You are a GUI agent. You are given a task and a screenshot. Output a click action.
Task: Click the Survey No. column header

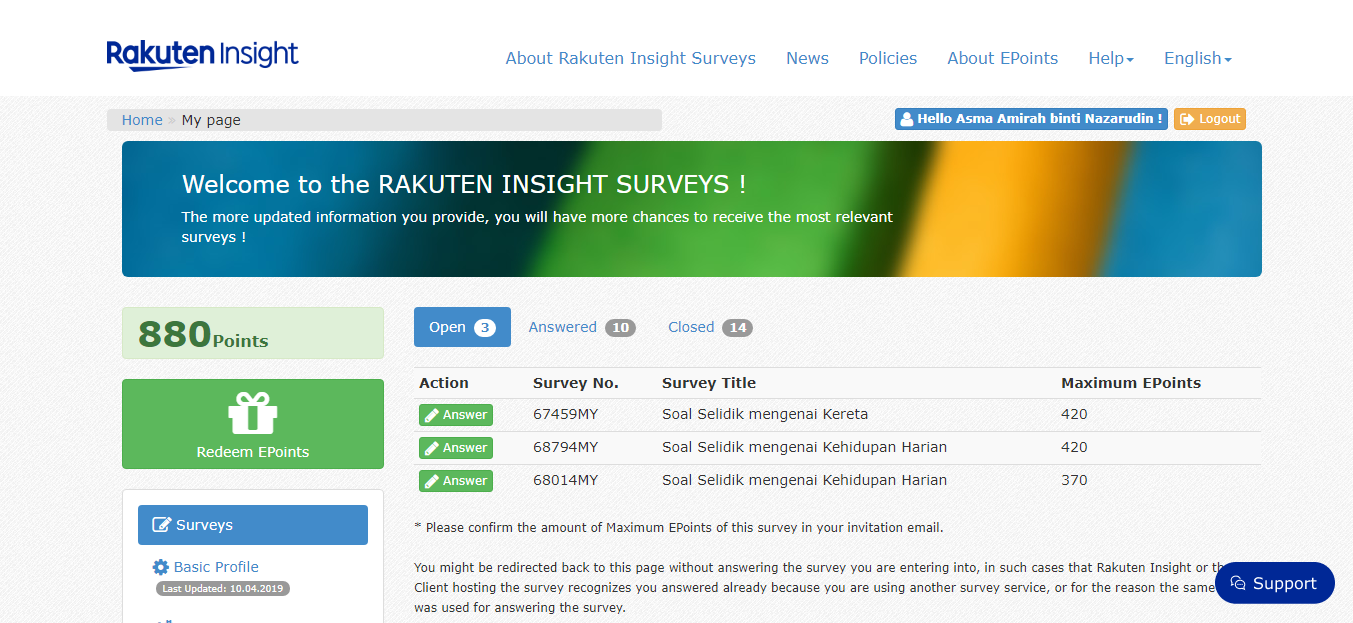coord(576,383)
